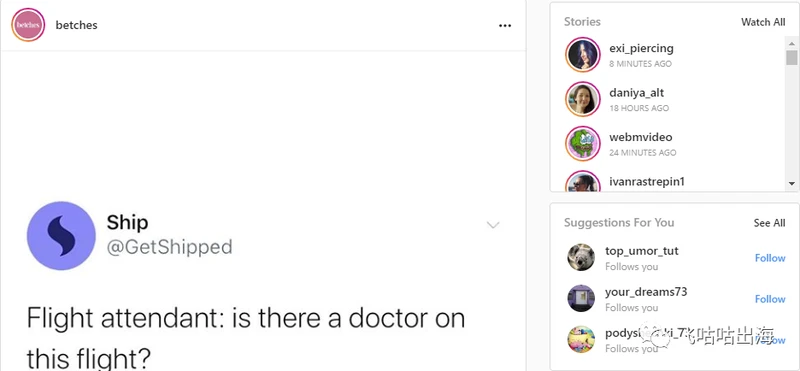Open betches username link
The width and height of the screenshot is (800, 371).
click(77, 25)
